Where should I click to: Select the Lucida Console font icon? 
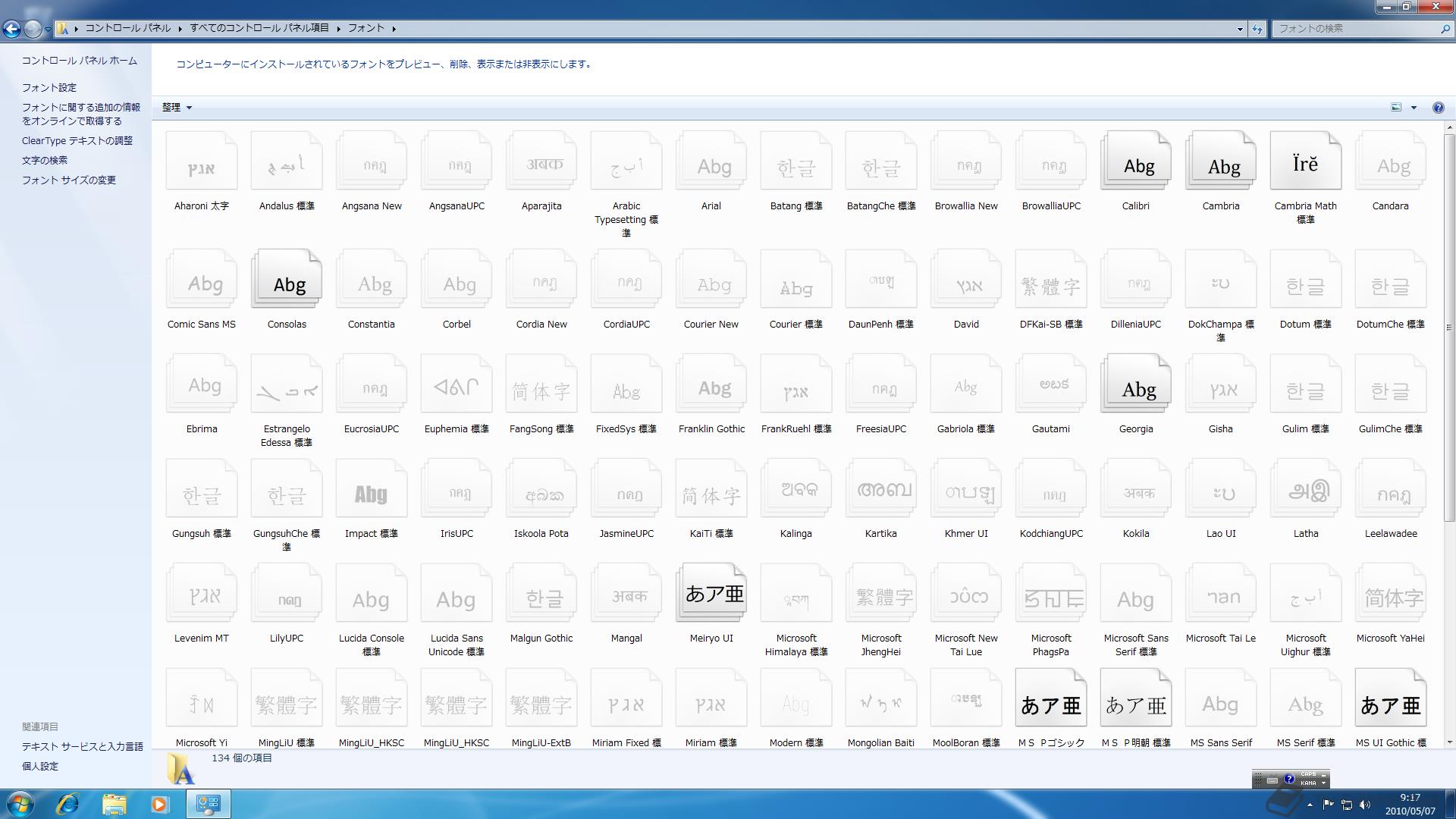pos(372,593)
